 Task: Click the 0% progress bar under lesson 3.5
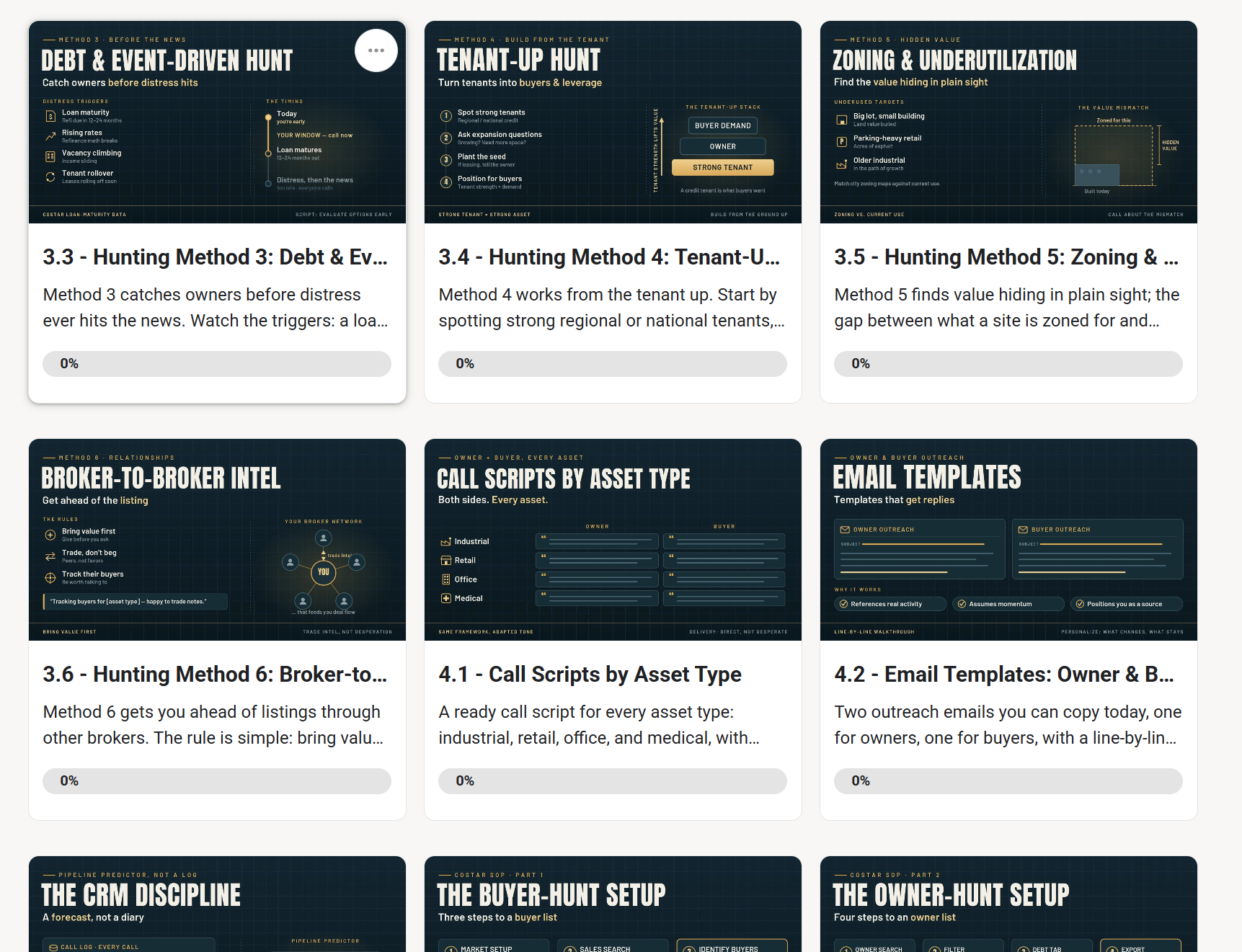coord(1008,364)
